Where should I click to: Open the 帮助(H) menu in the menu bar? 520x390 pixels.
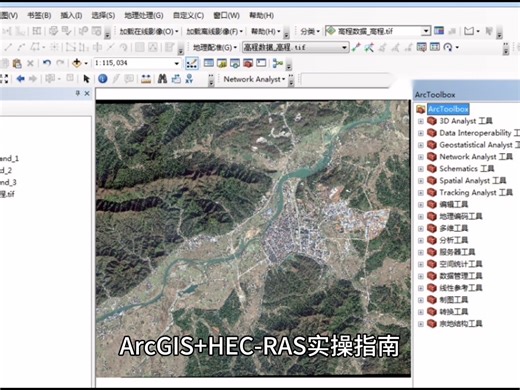pos(262,15)
